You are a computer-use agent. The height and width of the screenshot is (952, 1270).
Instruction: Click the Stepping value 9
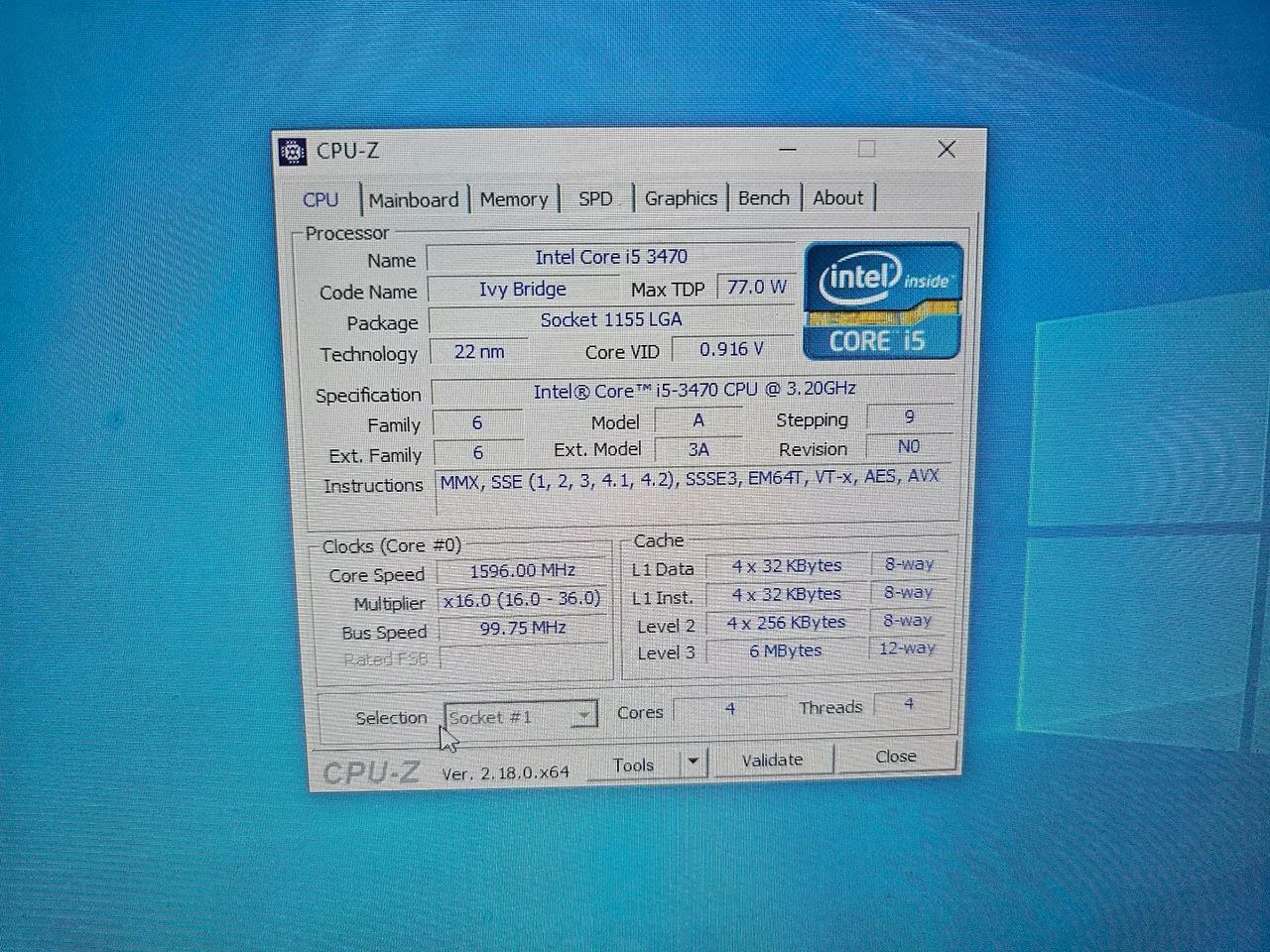(x=910, y=416)
